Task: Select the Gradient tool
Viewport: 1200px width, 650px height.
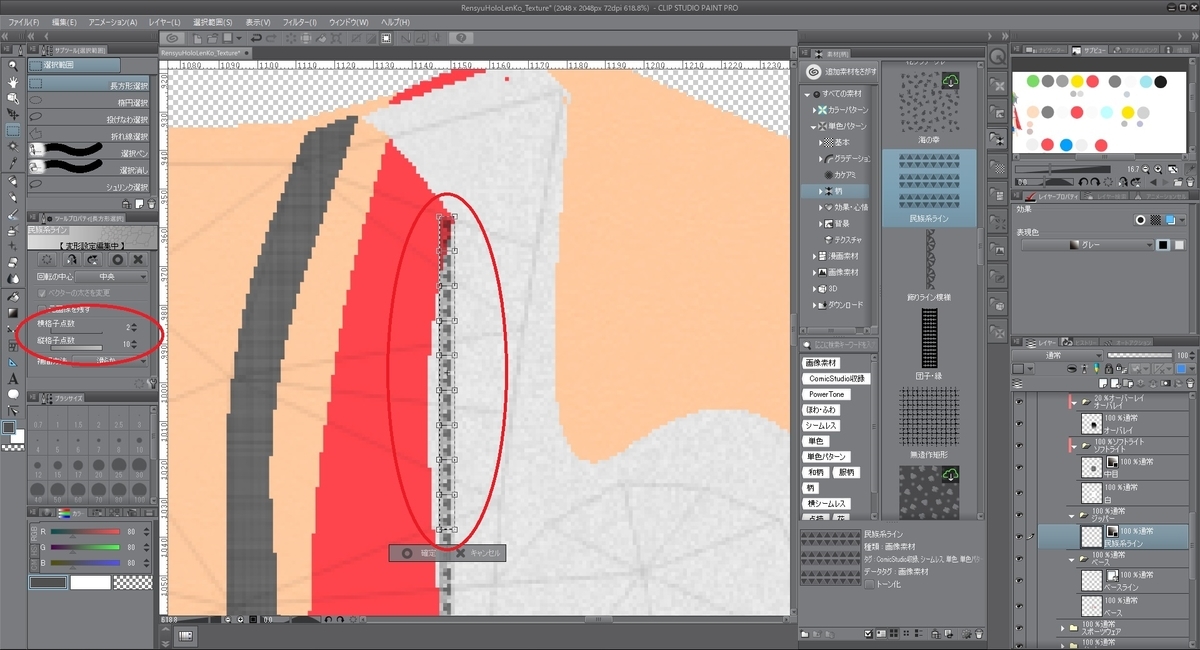Action: point(13,312)
